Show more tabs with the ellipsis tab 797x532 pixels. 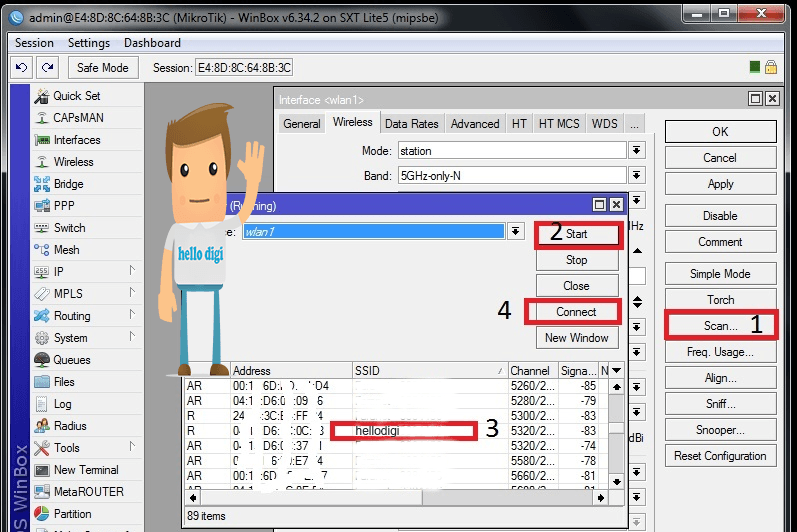tap(634, 124)
